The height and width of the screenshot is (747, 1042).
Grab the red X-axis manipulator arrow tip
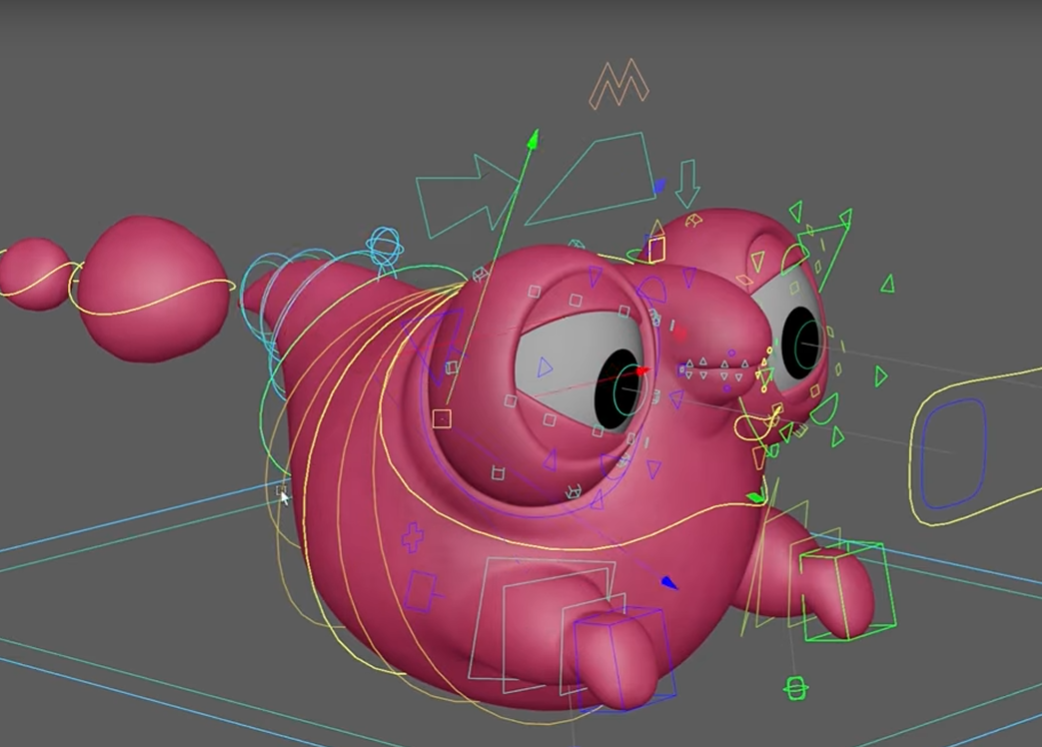640,372
